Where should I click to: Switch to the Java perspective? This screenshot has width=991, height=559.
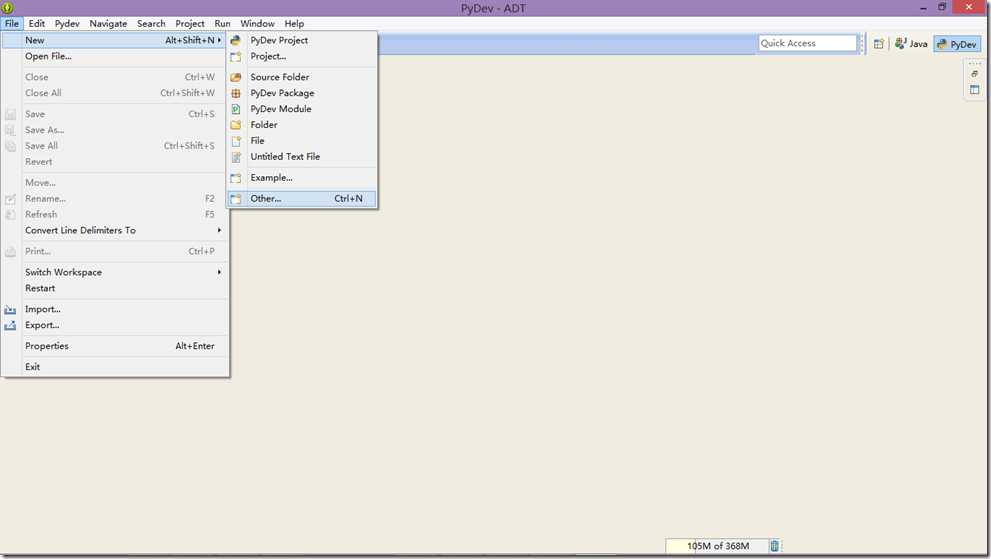[x=911, y=44]
